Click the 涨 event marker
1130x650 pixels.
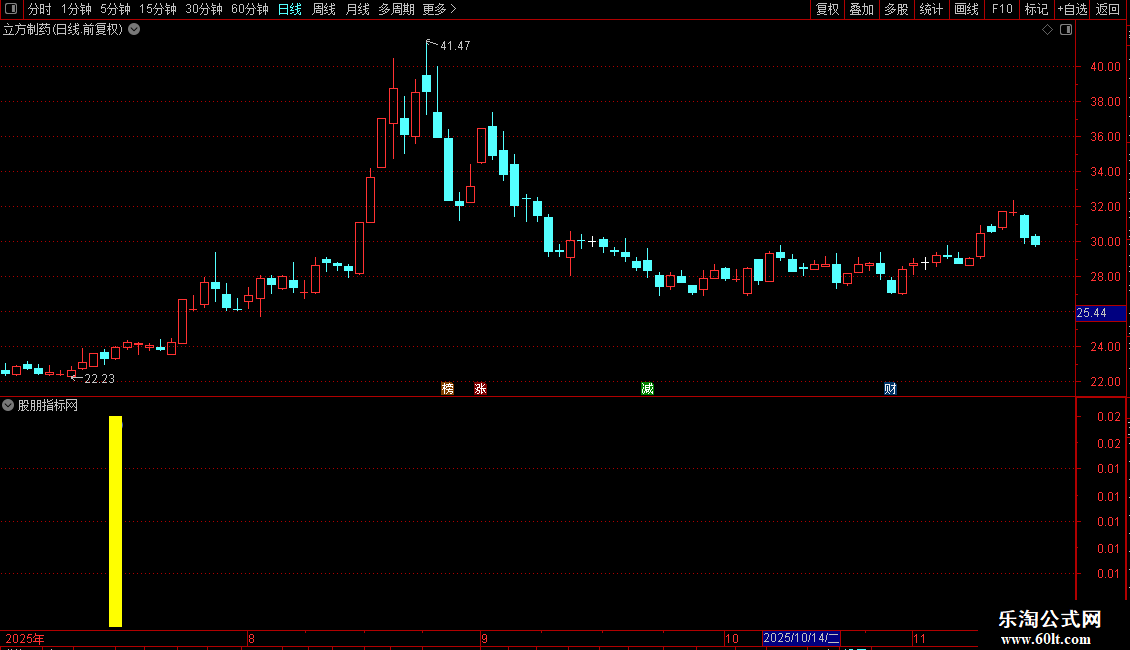[x=480, y=388]
